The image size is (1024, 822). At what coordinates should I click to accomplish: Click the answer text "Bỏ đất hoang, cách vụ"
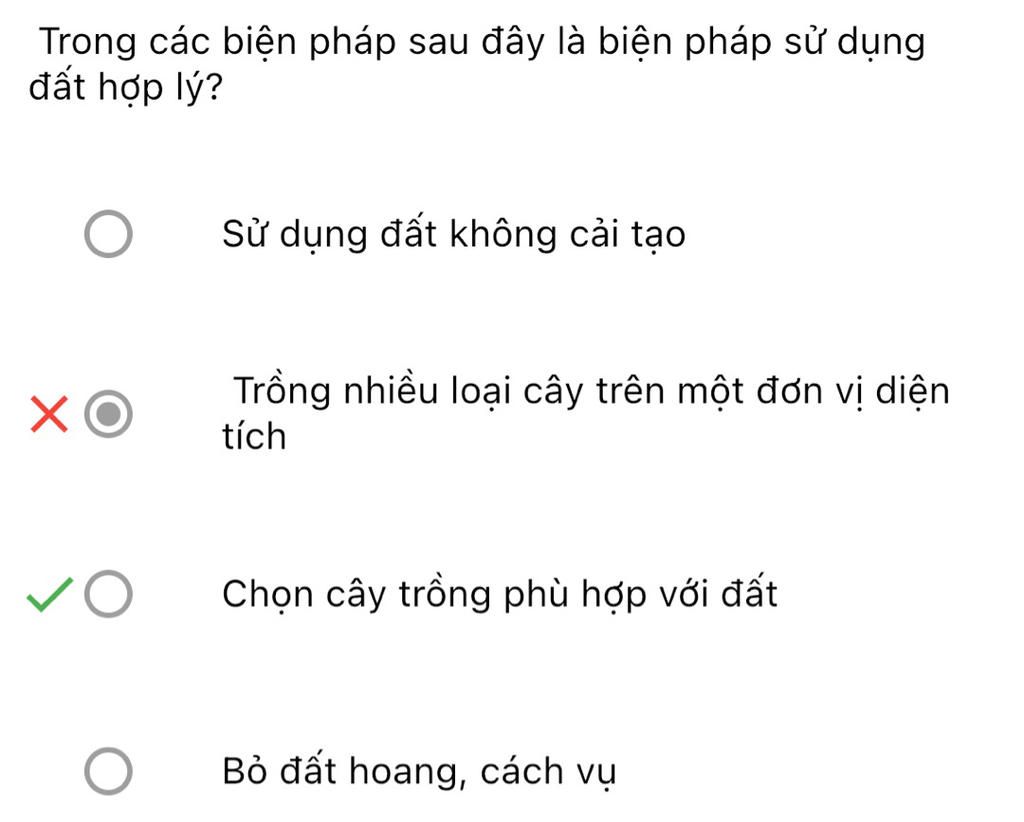419,773
